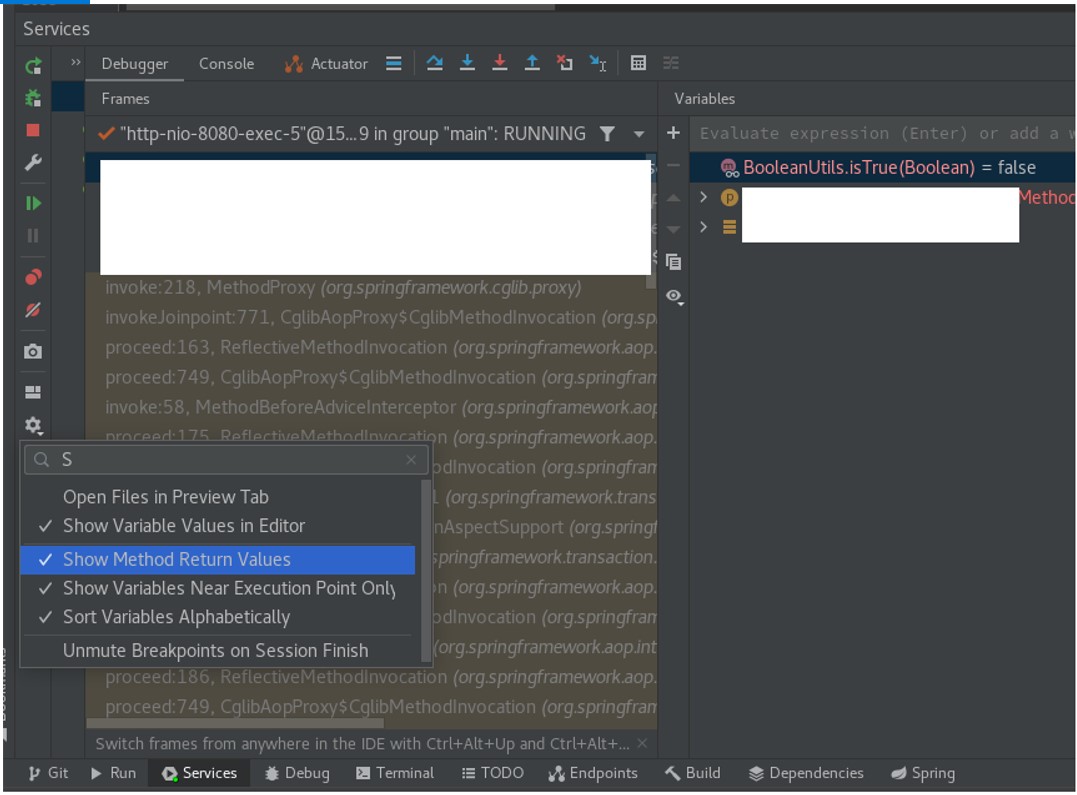This screenshot has width=1077, height=795.
Task: Switch to the Debugger tab
Action: (x=135, y=64)
